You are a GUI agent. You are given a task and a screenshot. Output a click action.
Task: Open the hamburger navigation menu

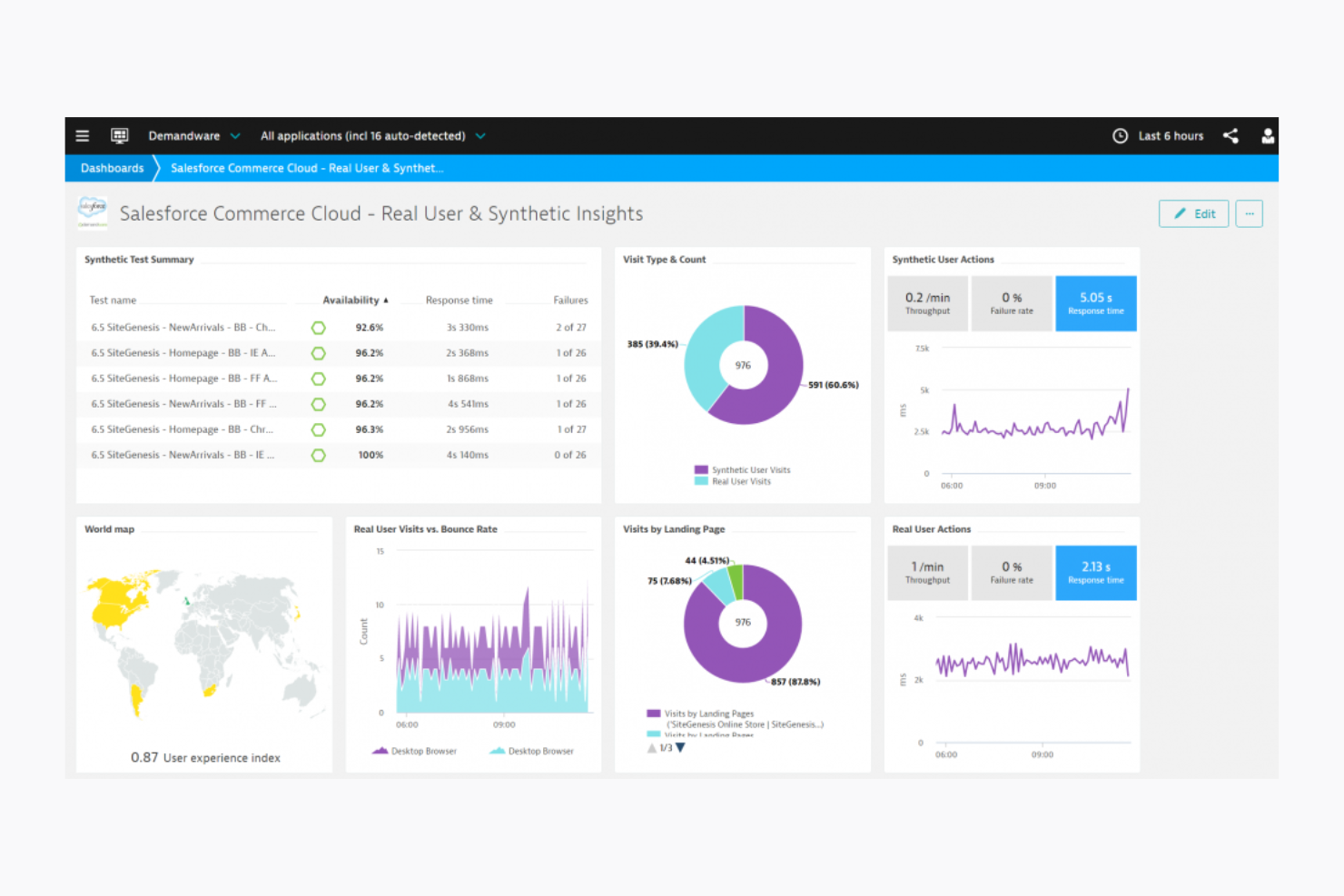(x=82, y=135)
